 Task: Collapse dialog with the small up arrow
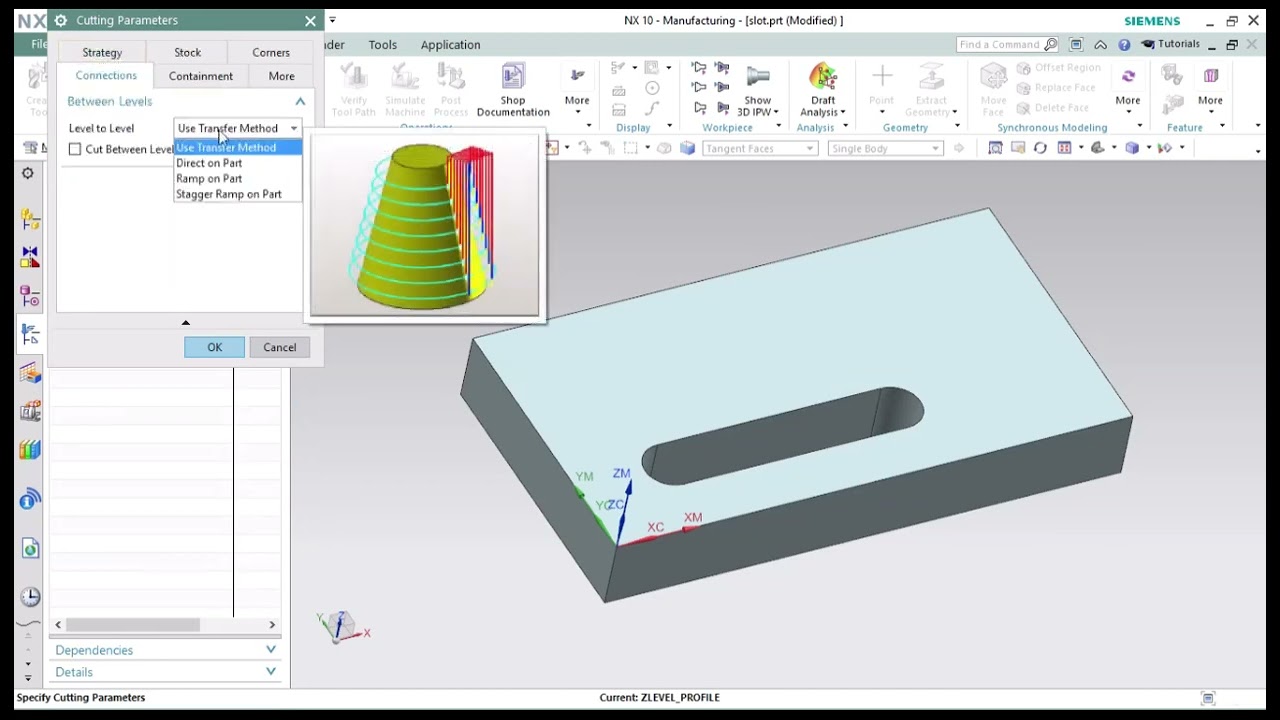185,322
